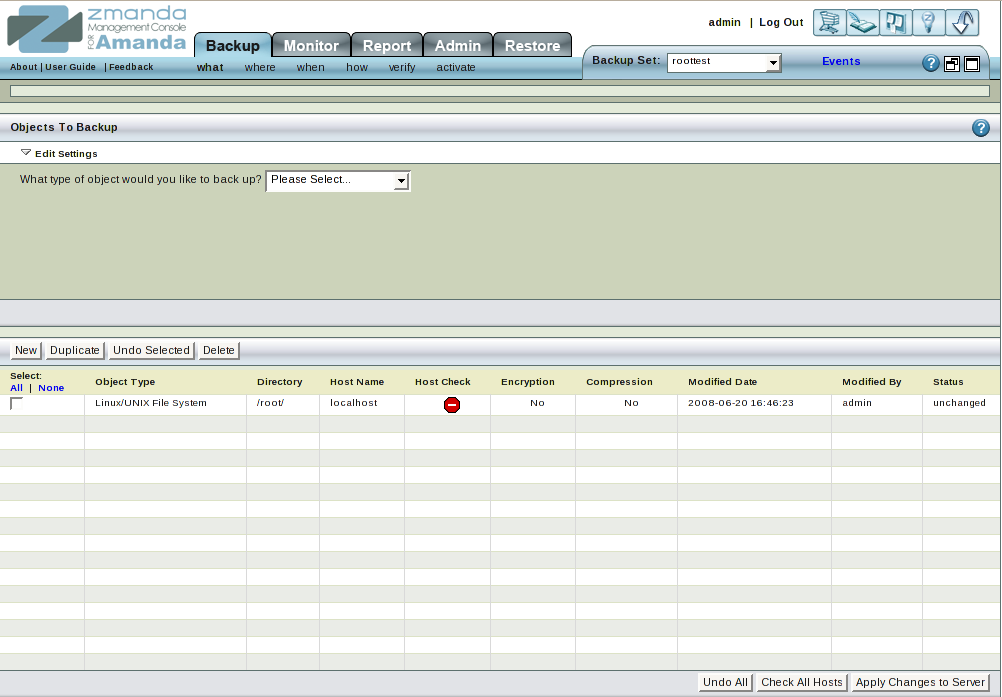Open the 'what' sub-tab
Viewport: 1002px width, 697px height.
[x=210, y=67]
